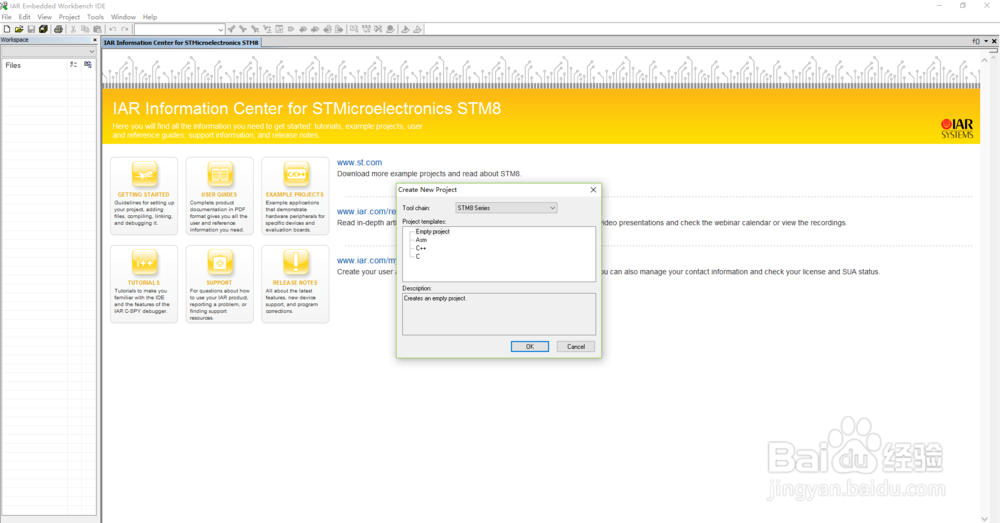Close the Create New Project dialog

pos(593,189)
